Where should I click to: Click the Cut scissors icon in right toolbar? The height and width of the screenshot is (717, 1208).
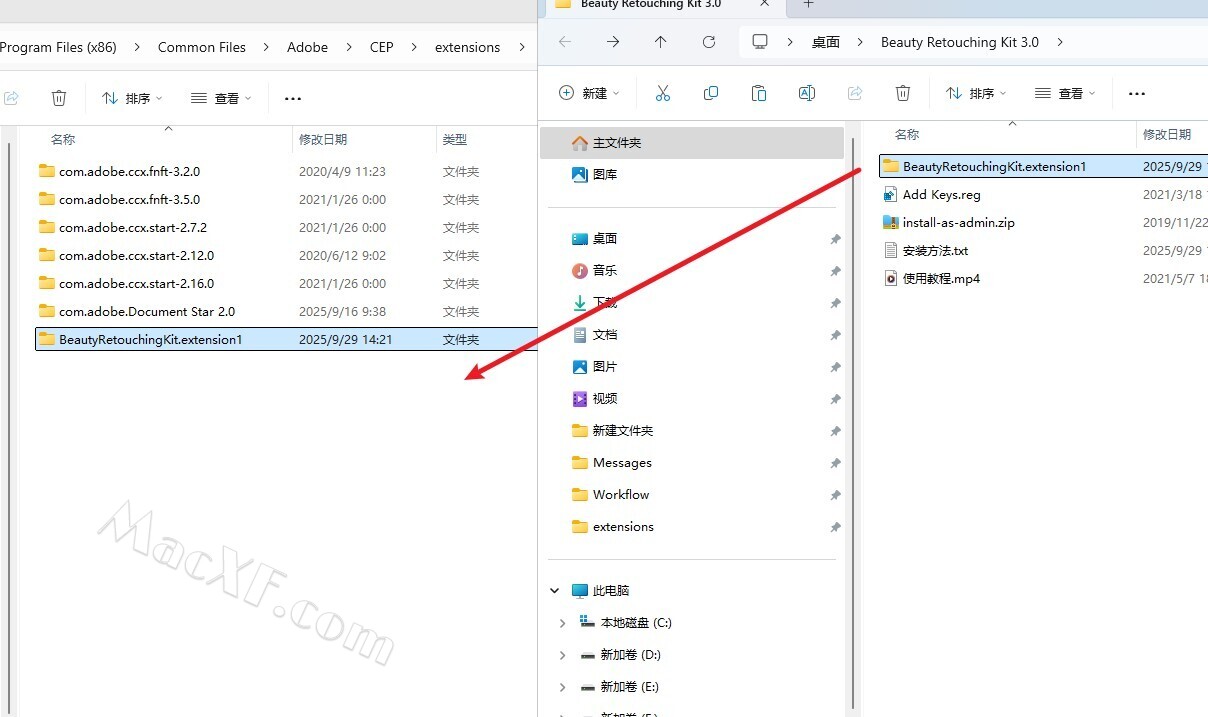click(662, 93)
